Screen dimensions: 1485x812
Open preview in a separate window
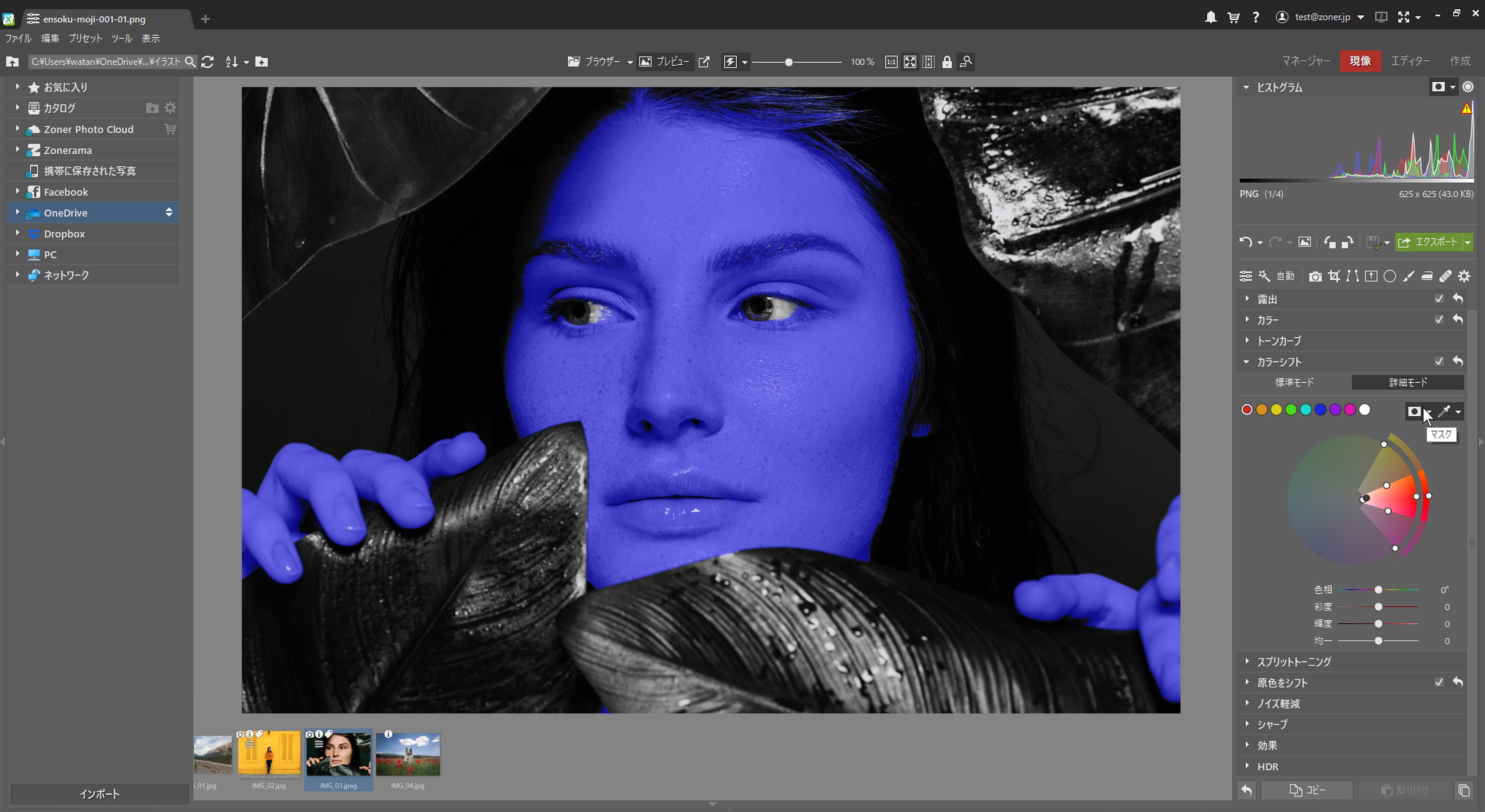click(x=704, y=61)
